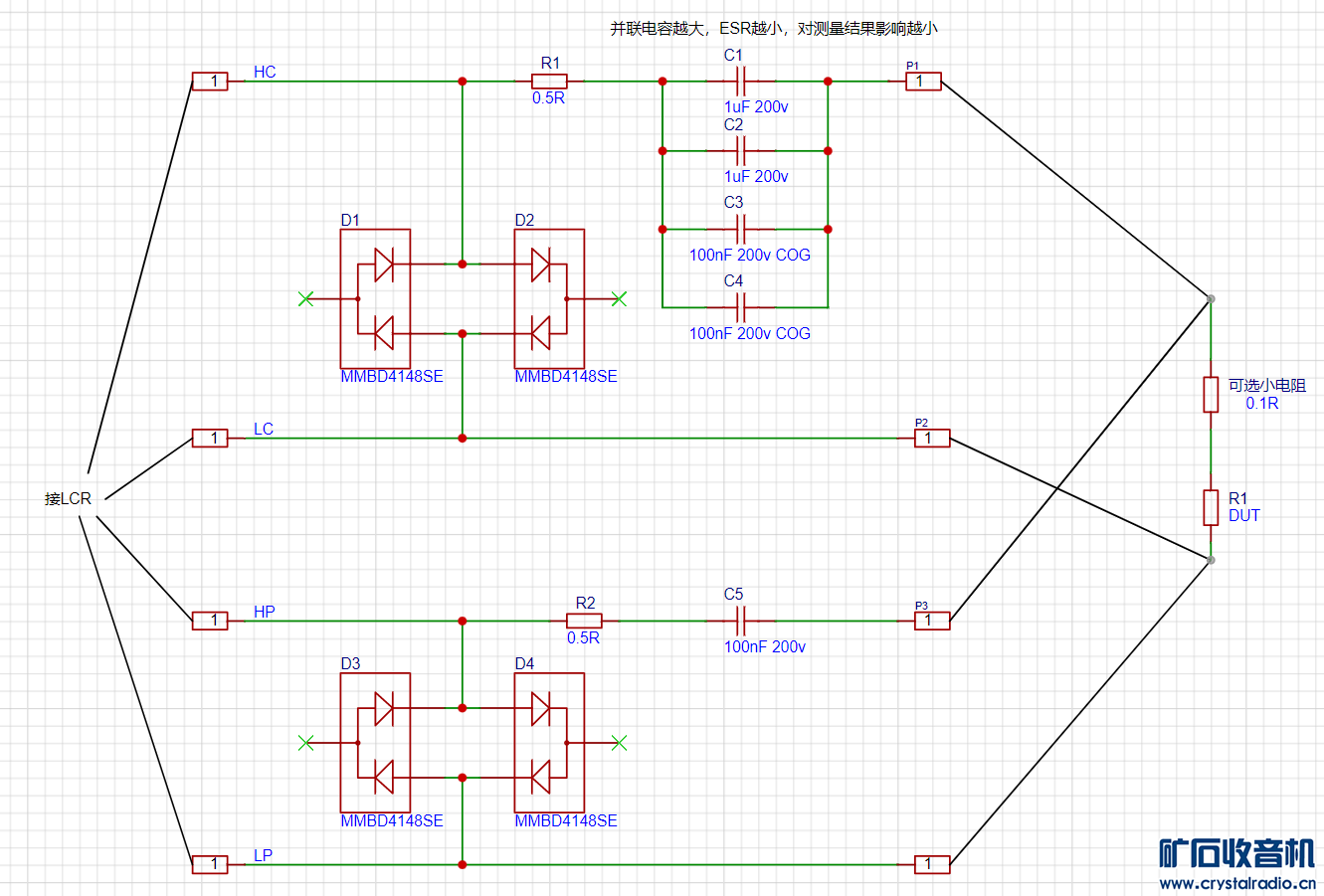The image size is (1324, 896).
Task: Click the no-connect X left of D1
Action: 305,298
